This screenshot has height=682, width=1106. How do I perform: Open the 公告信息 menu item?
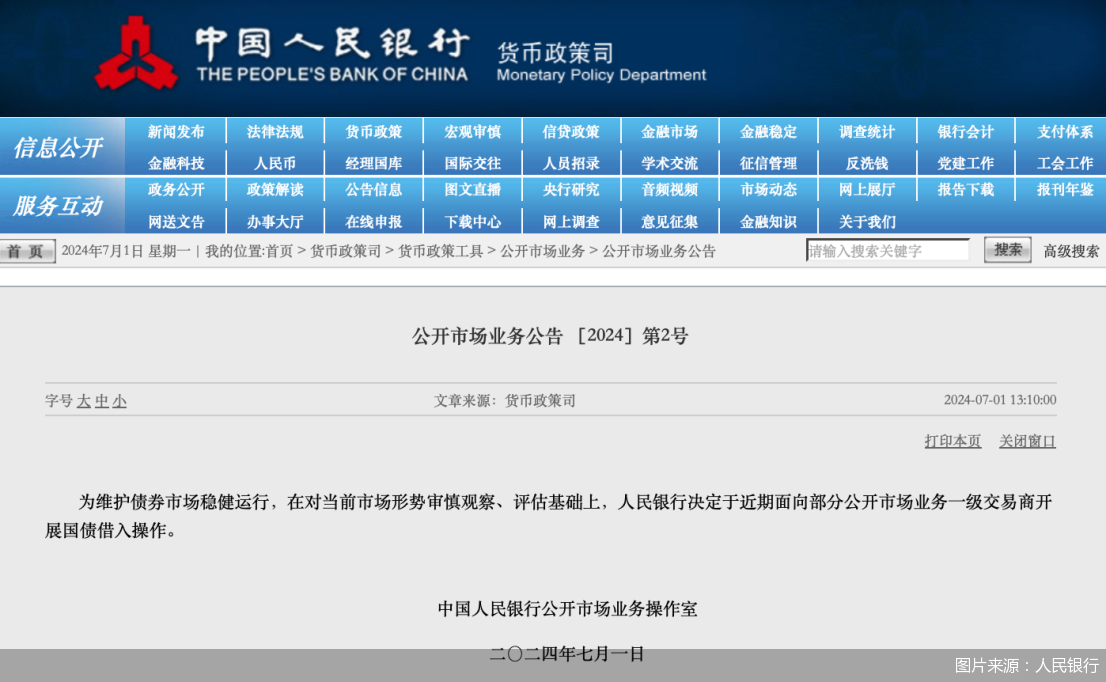[373, 190]
